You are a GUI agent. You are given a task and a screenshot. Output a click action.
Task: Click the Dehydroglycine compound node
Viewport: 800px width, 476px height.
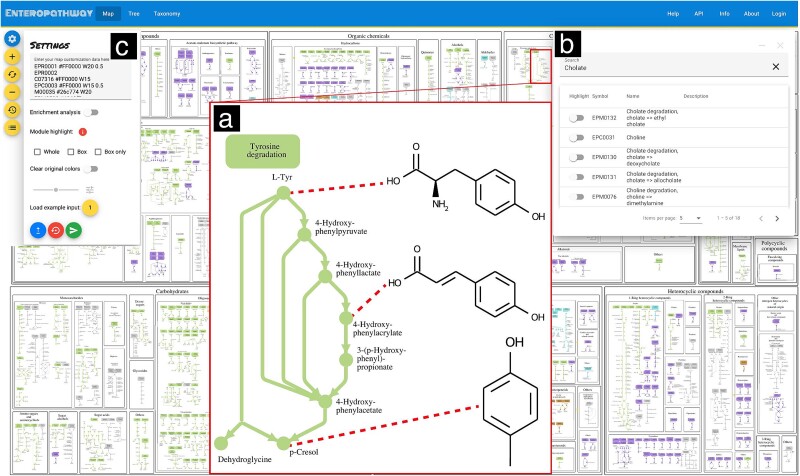221,443
